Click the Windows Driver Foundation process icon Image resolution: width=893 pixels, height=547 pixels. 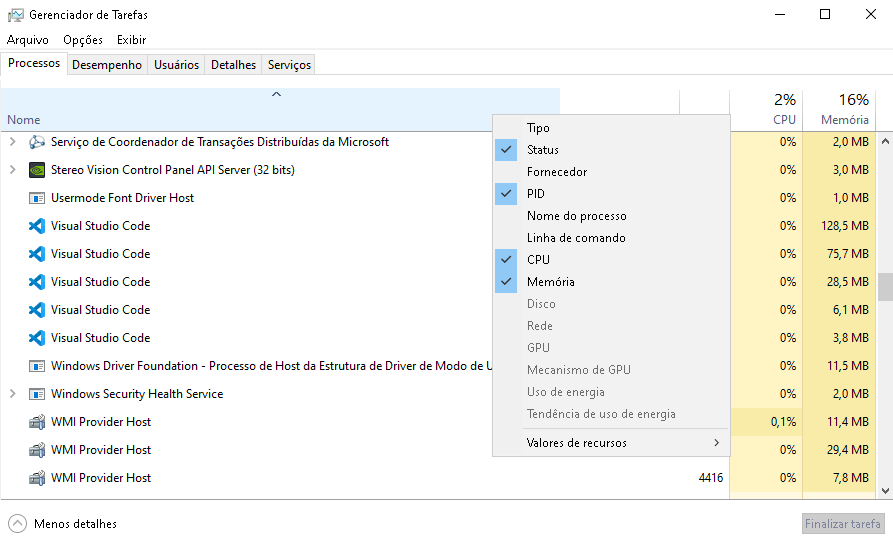tap(37, 366)
